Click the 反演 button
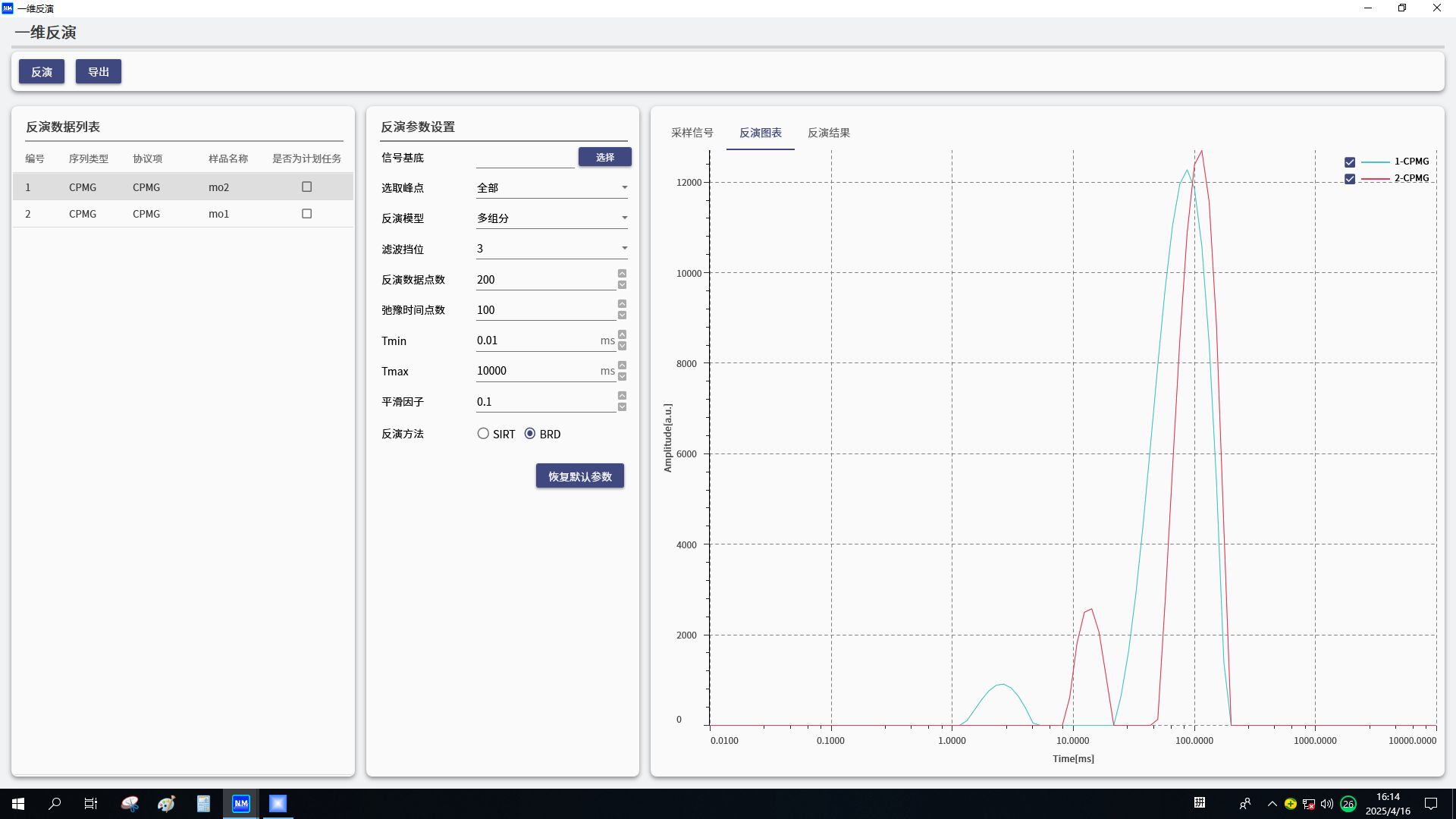Image resolution: width=1456 pixels, height=819 pixels. pyautogui.click(x=42, y=72)
